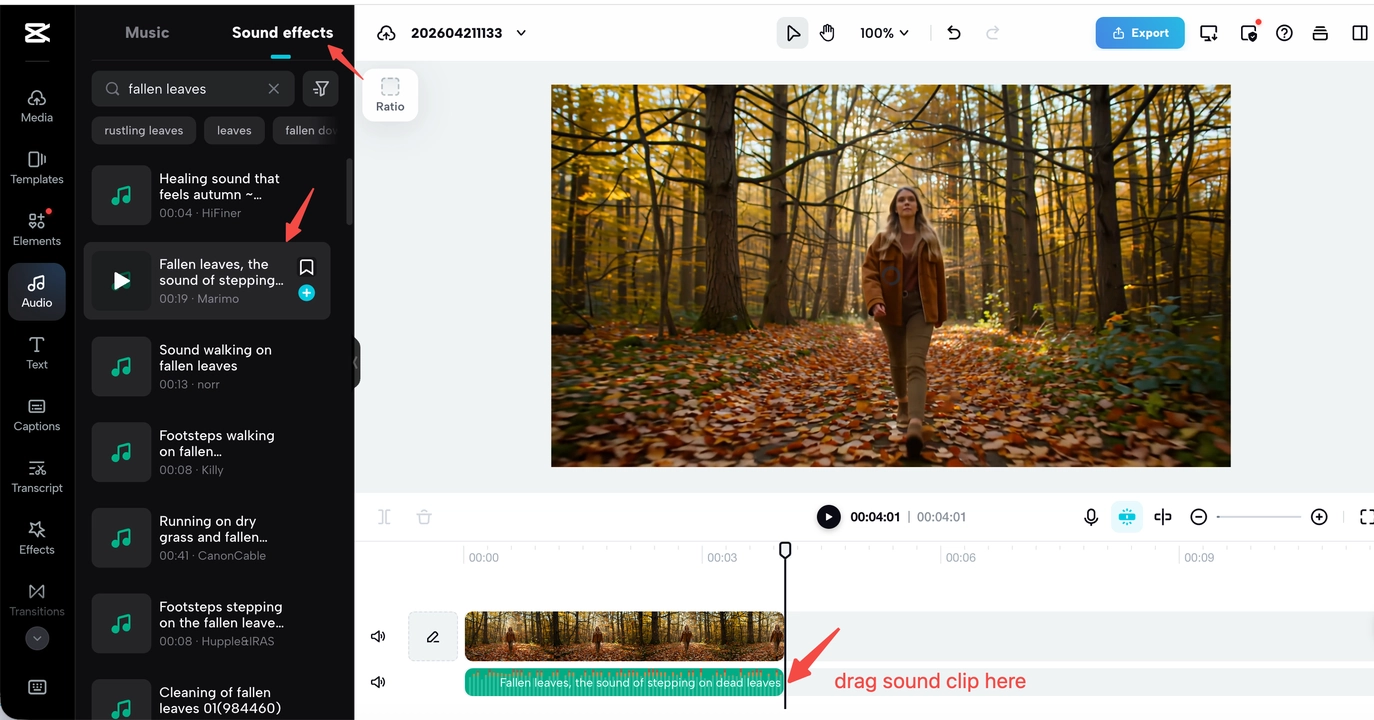Bookmark the Fallen leaves sound effect
The height and width of the screenshot is (720, 1374).
point(307,267)
